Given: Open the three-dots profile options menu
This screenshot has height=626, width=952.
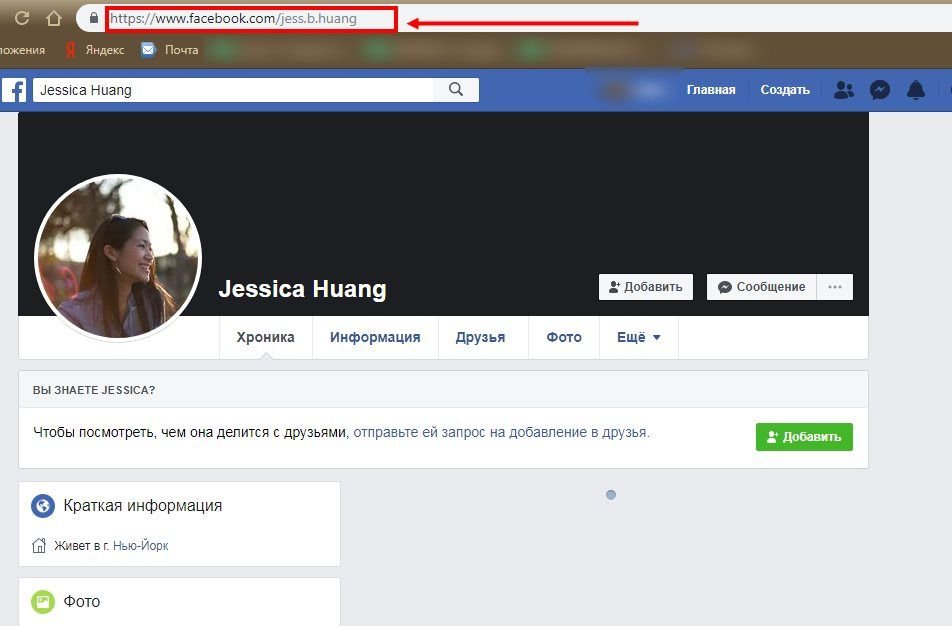Looking at the screenshot, I should (835, 287).
